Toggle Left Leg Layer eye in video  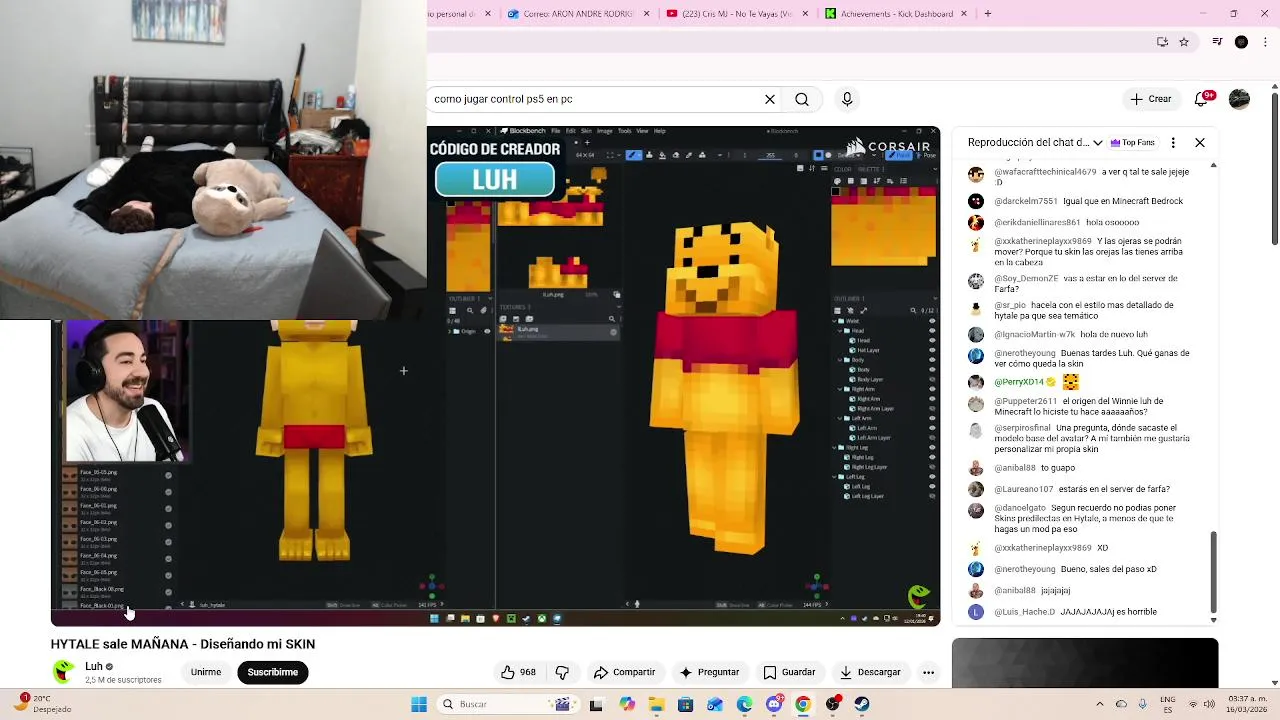pyautogui.click(x=932, y=496)
